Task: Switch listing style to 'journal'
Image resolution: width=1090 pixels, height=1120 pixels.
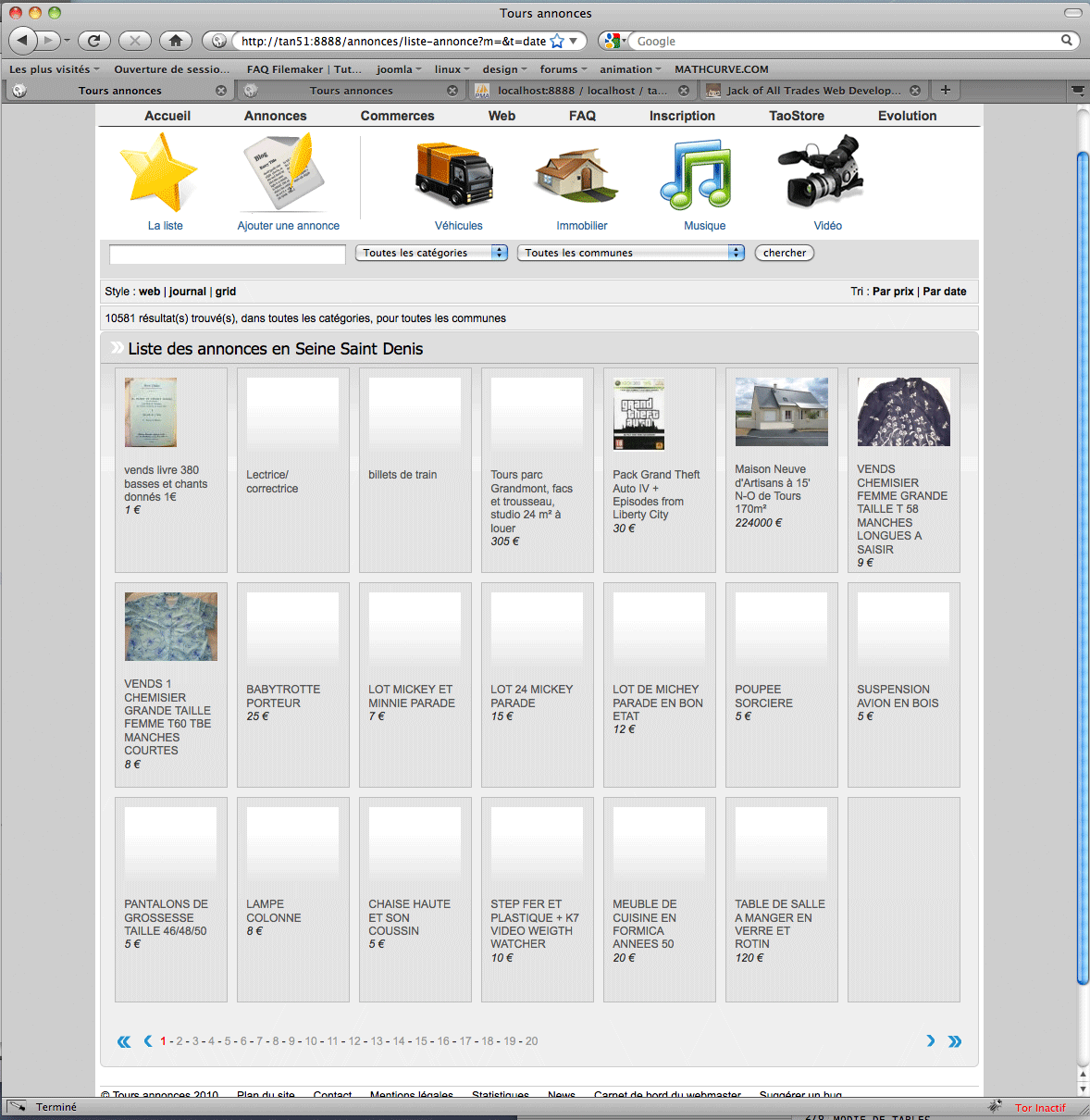Action: click(188, 292)
